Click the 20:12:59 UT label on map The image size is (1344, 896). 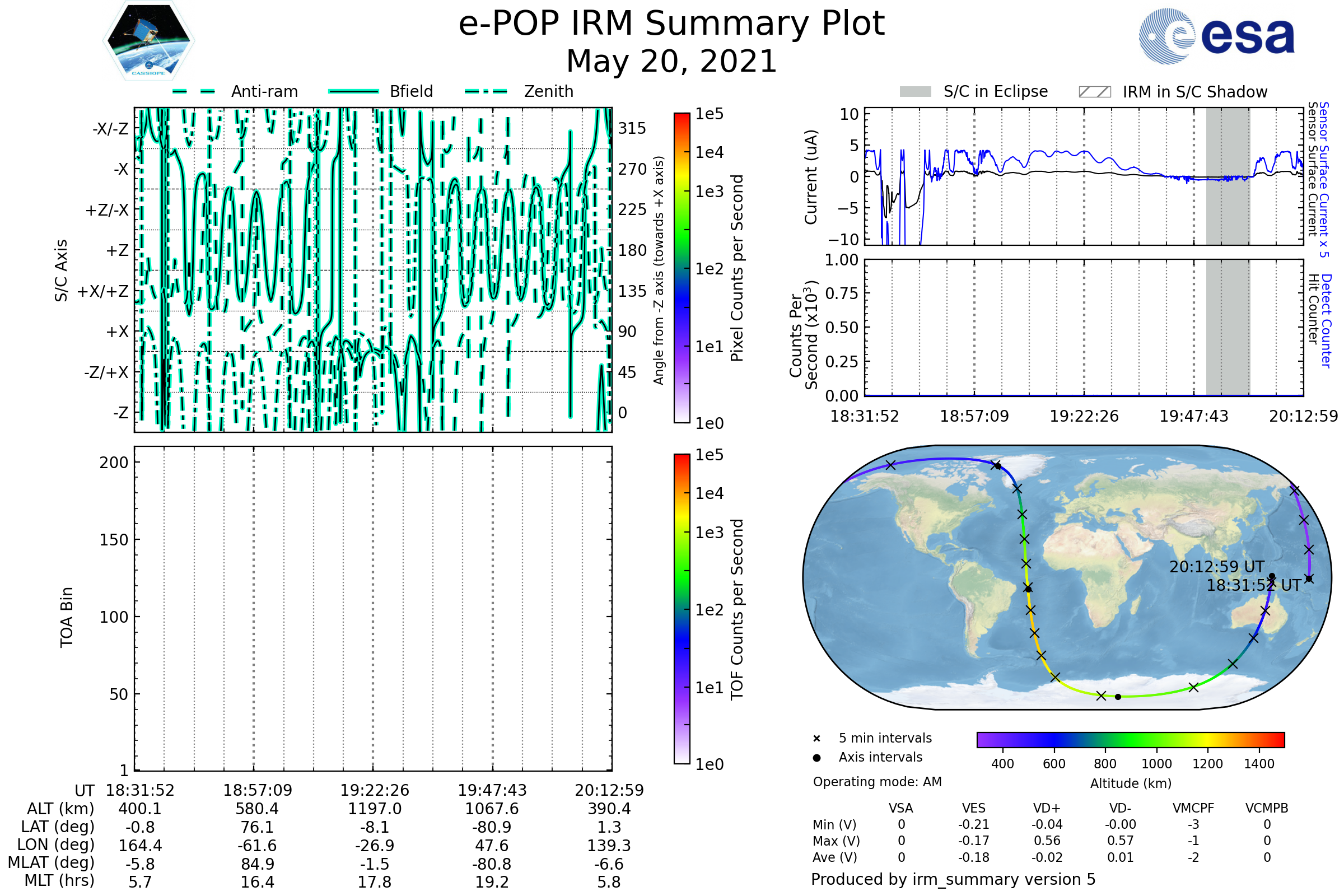pyautogui.click(x=1216, y=567)
